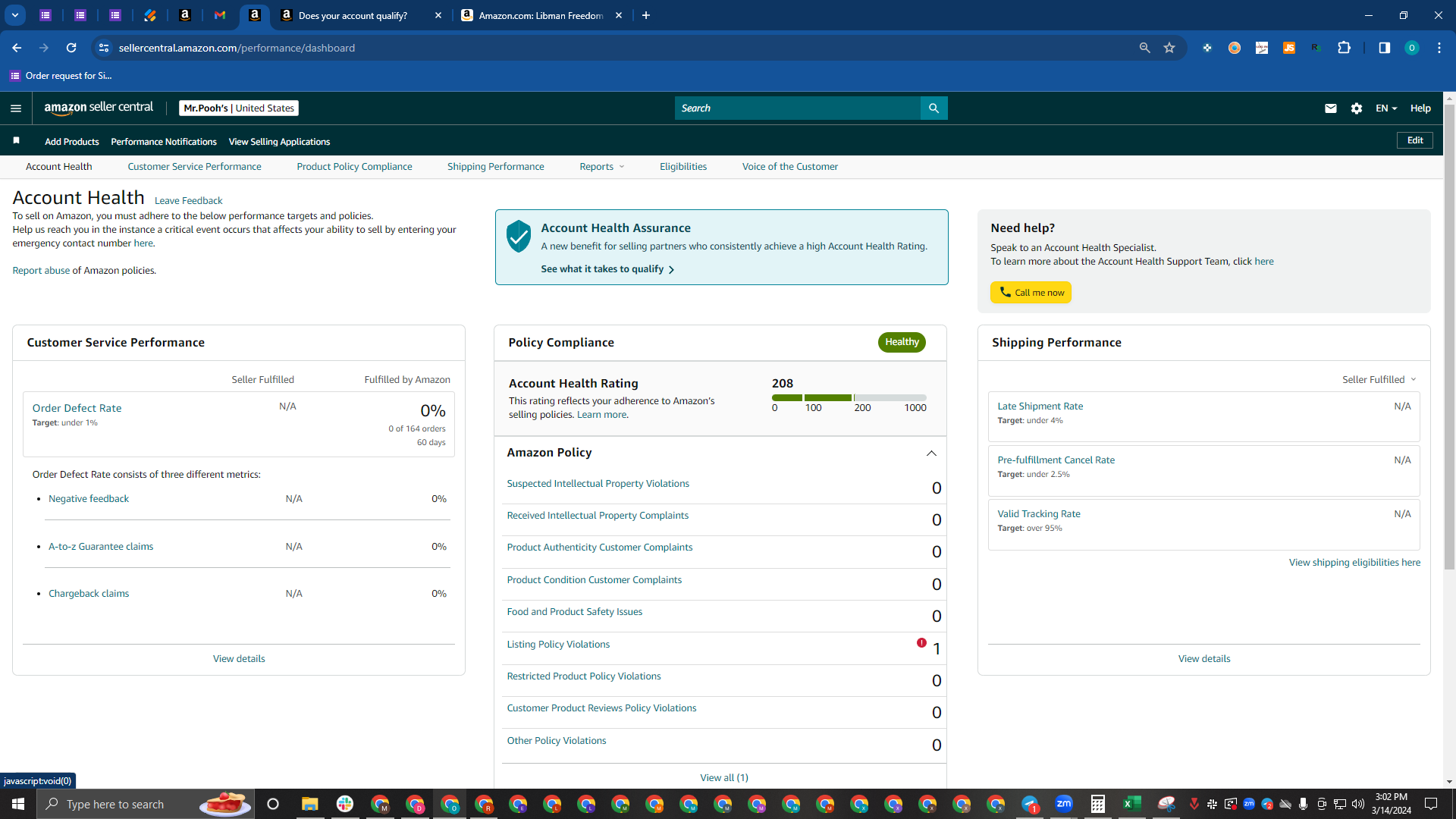
Task: Click the teal search magnifier button
Action: [x=934, y=108]
